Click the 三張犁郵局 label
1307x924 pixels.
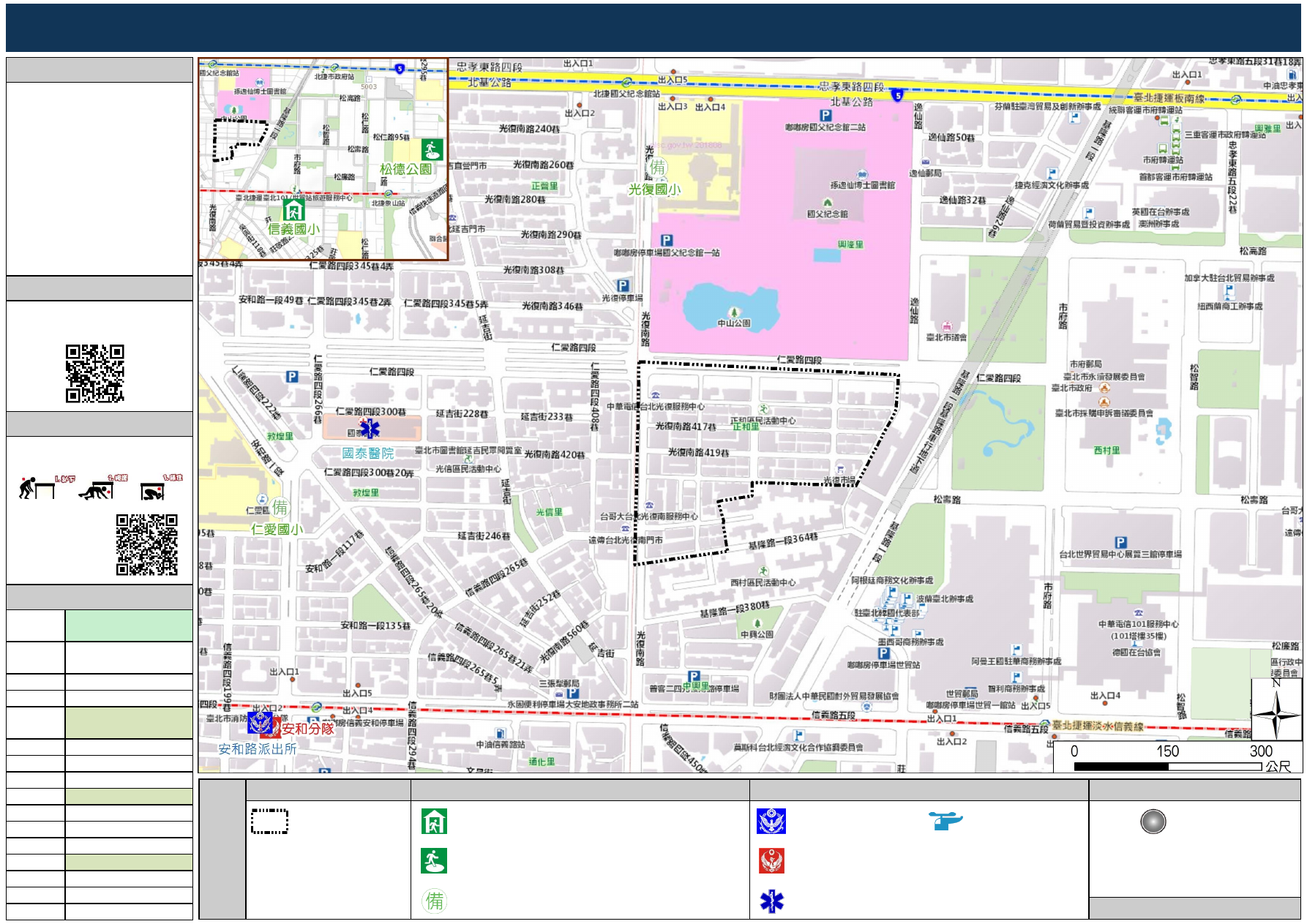coord(559,683)
